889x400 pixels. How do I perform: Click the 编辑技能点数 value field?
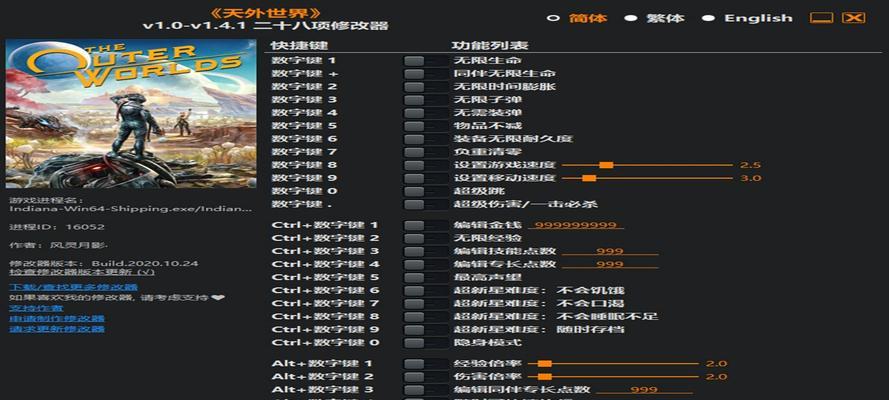pyautogui.click(x=610, y=251)
